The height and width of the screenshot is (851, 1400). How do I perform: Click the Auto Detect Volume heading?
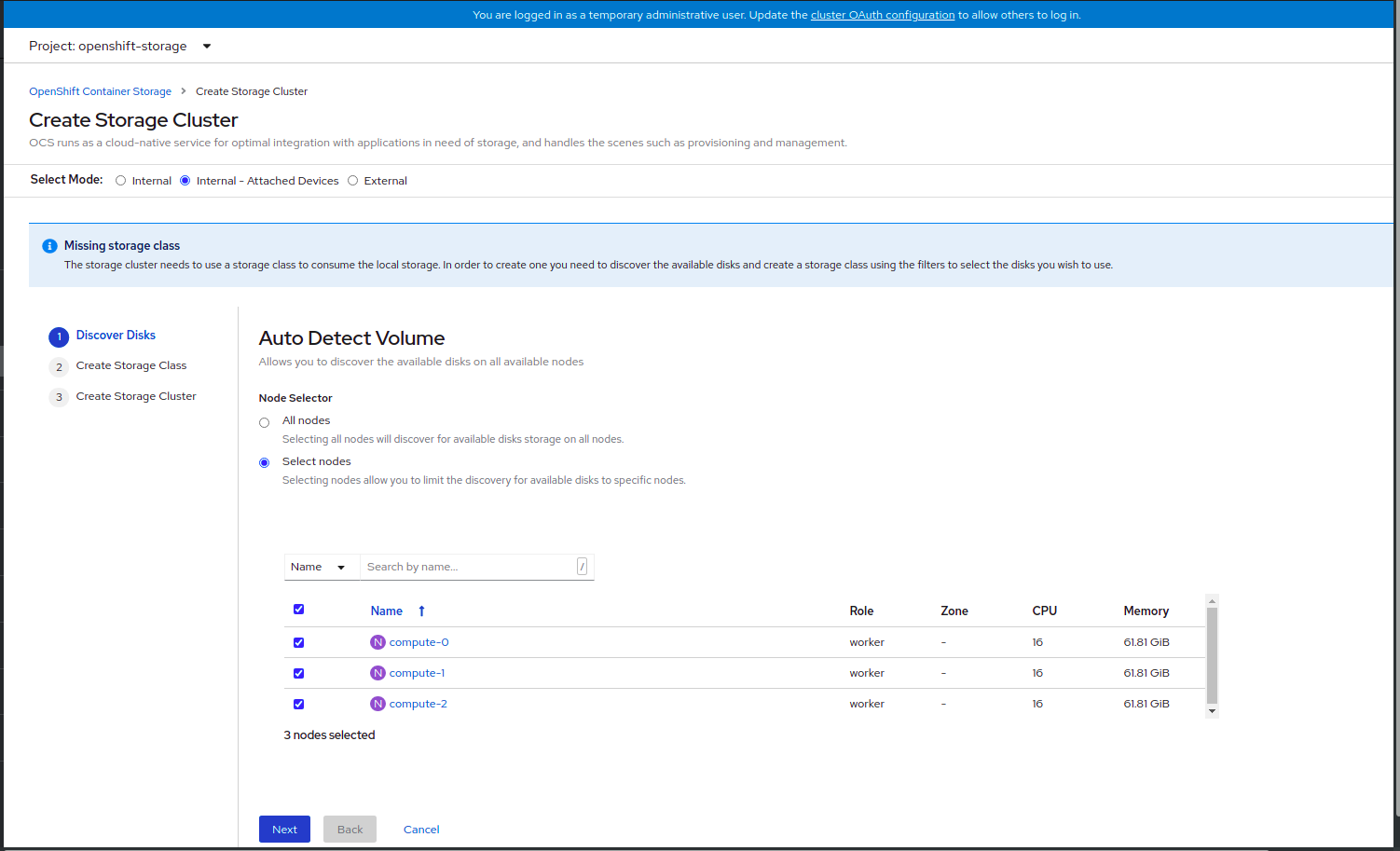coord(351,338)
